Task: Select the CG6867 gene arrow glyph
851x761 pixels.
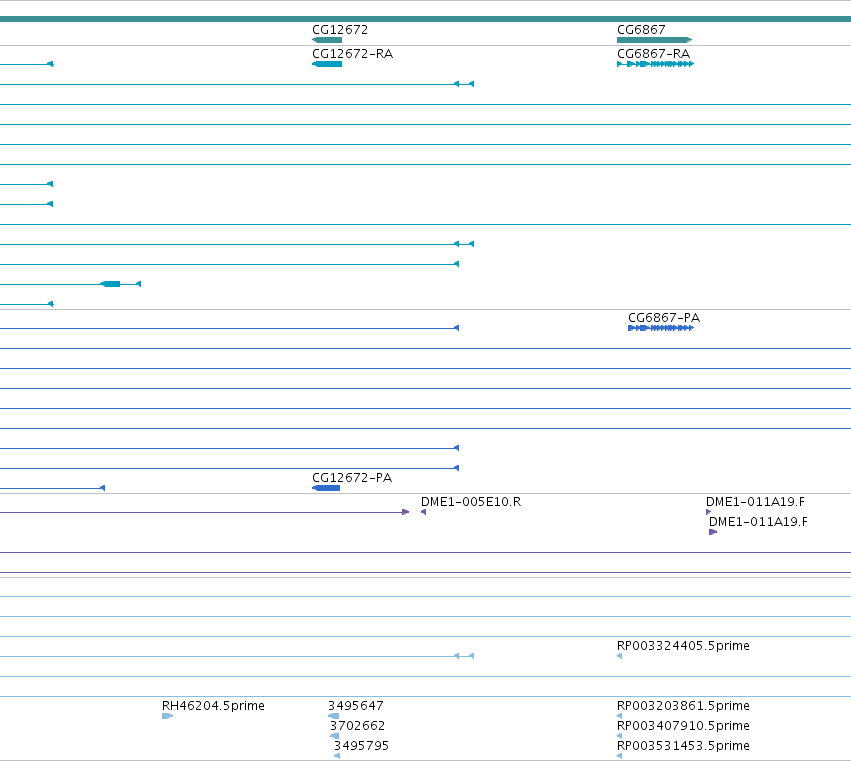Action: coord(655,40)
